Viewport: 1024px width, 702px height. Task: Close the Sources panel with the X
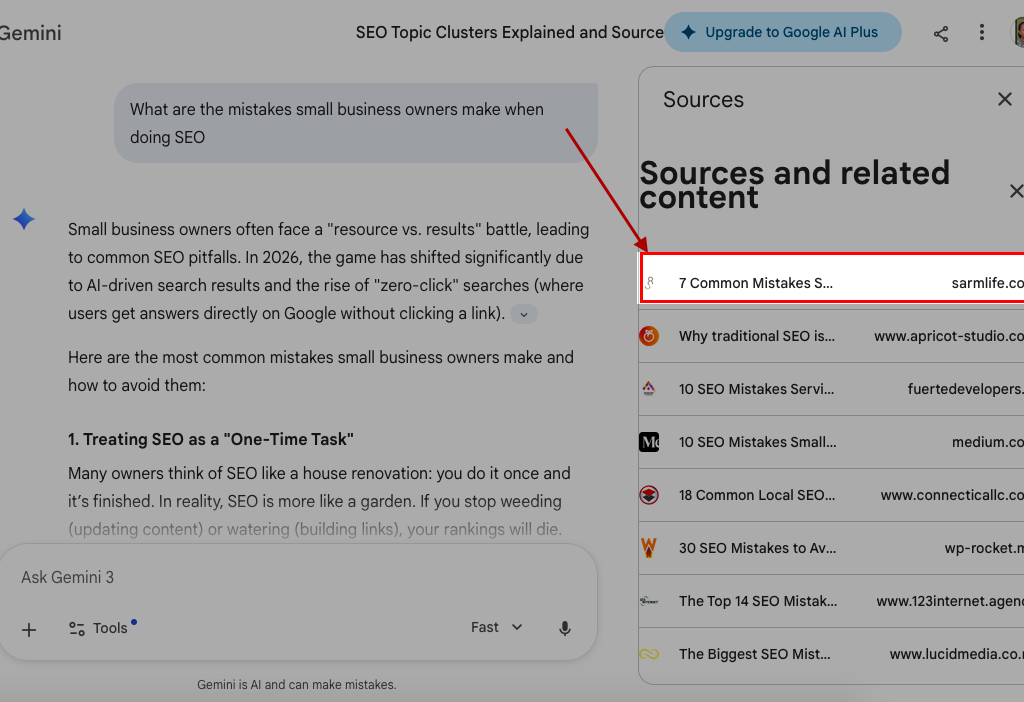(1005, 99)
